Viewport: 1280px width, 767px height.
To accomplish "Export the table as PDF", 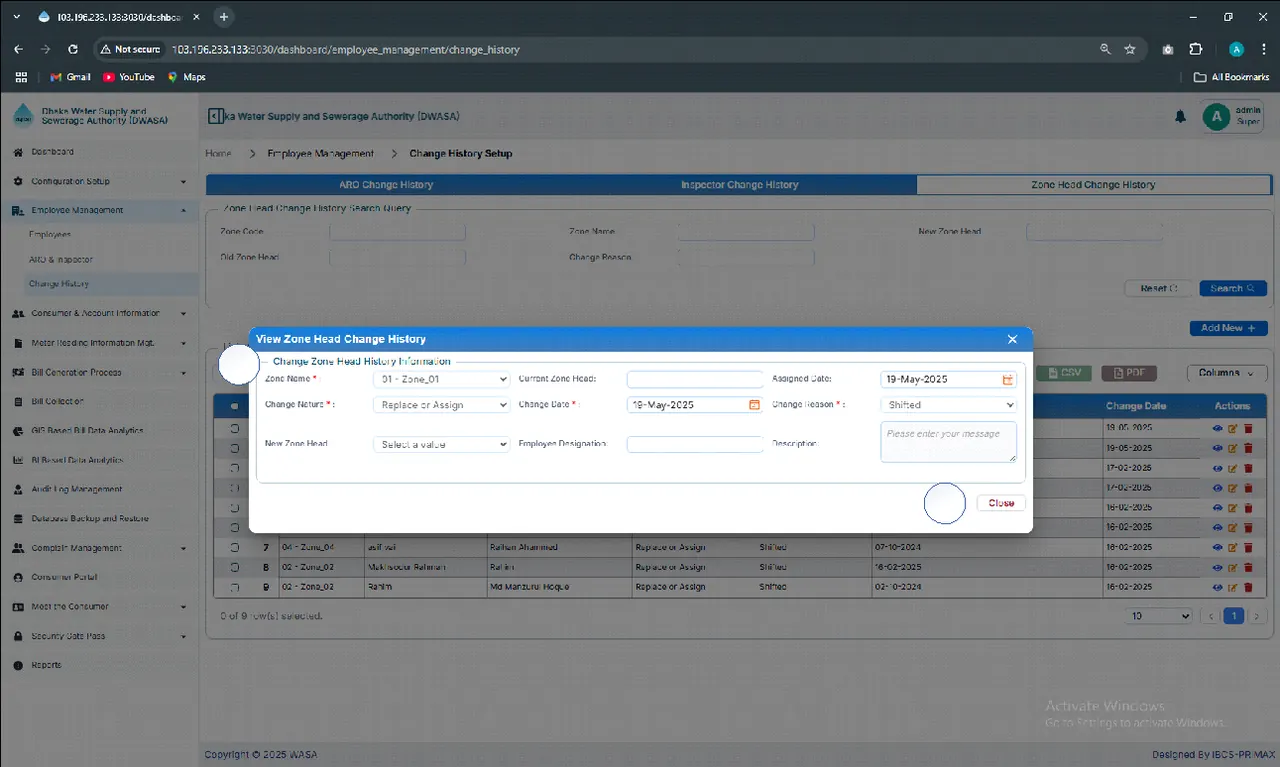I will click(1129, 373).
